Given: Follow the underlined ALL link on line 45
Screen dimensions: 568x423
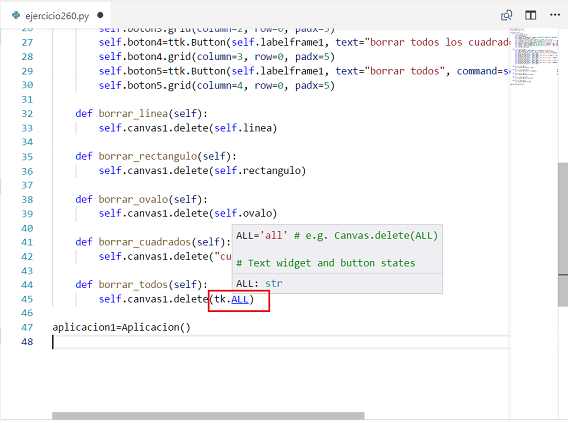Looking at the screenshot, I should point(240,299).
